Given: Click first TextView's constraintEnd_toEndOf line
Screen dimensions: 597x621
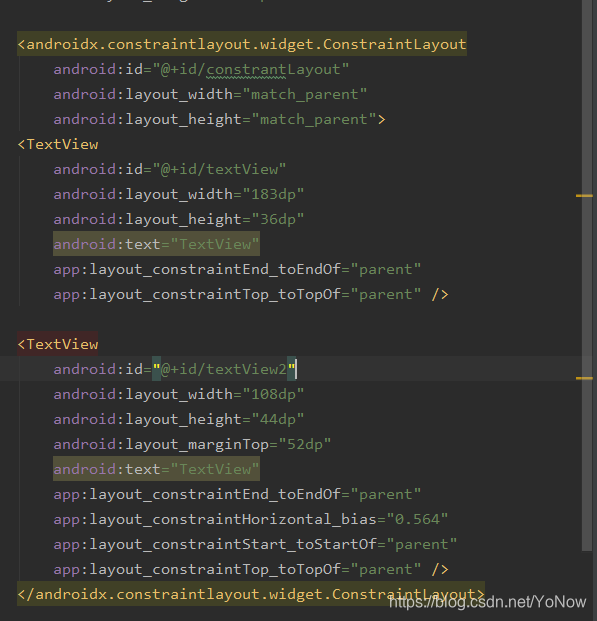Looking at the screenshot, I should pos(237,269).
